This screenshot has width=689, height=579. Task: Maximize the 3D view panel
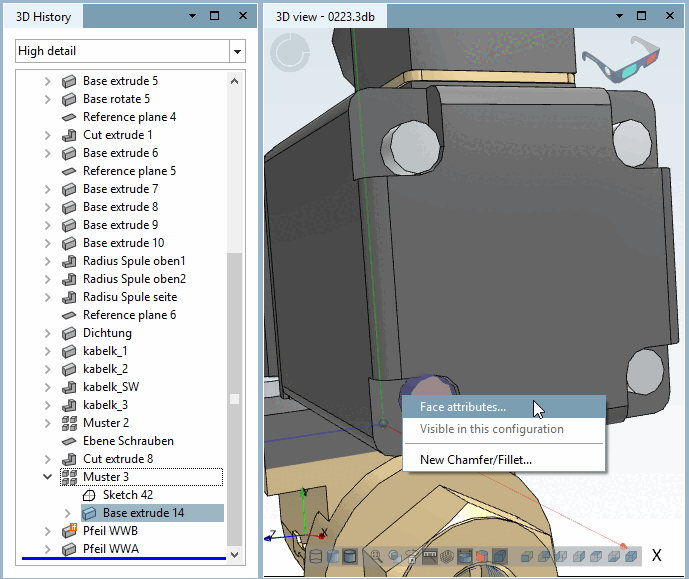tap(641, 16)
